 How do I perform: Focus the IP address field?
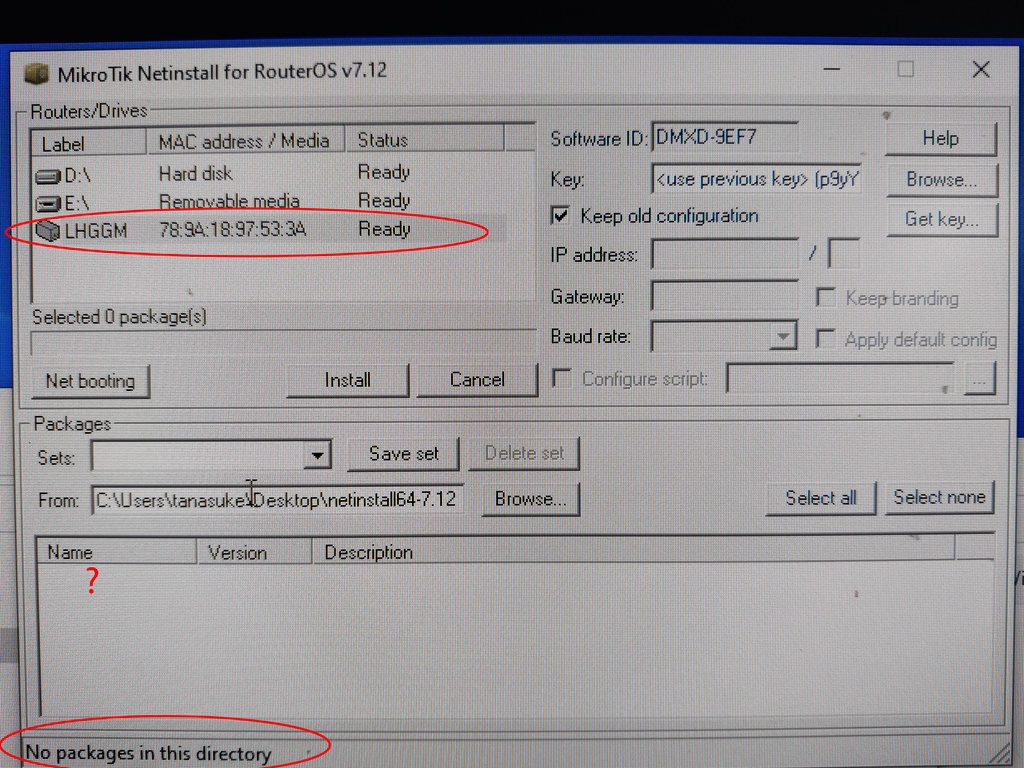pyautogui.click(x=725, y=254)
